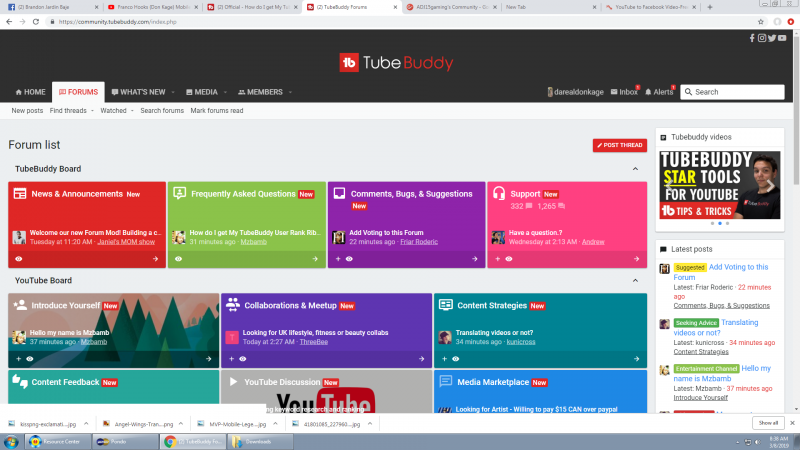800x450 pixels.
Task: Collapse the YouTube Board section
Action: click(x=636, y=281)
